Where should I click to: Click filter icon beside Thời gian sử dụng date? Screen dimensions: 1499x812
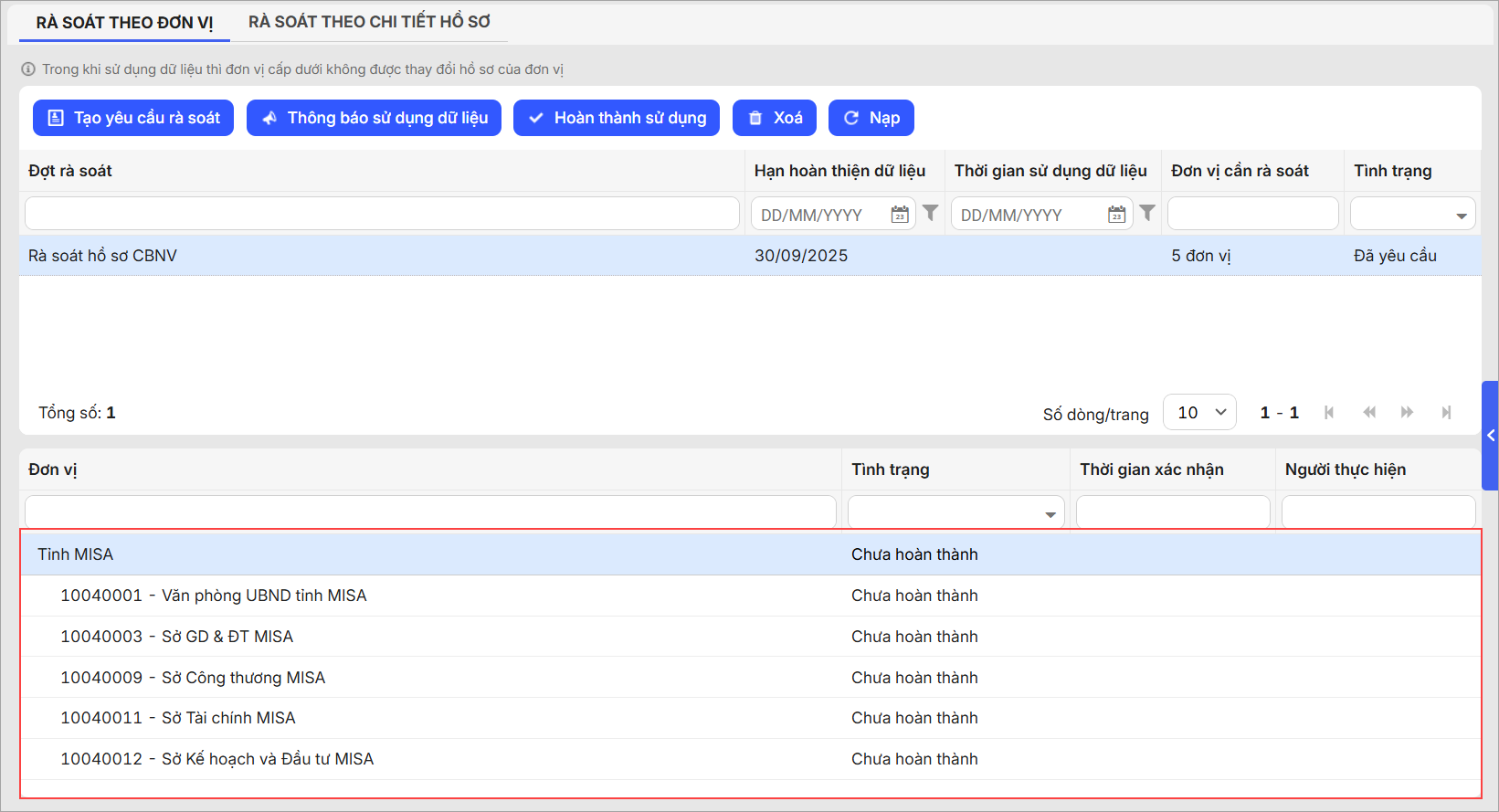(1147, 213)
